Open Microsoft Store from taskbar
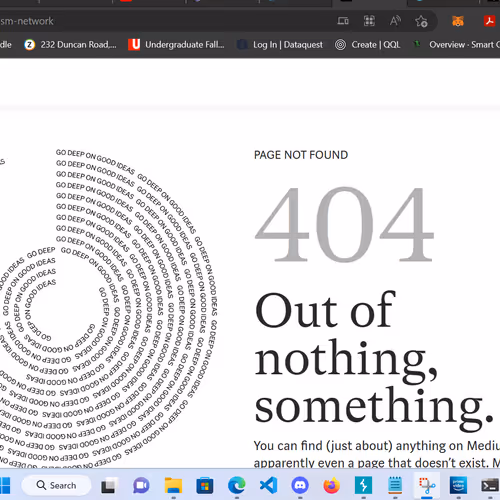 point(205,485)
